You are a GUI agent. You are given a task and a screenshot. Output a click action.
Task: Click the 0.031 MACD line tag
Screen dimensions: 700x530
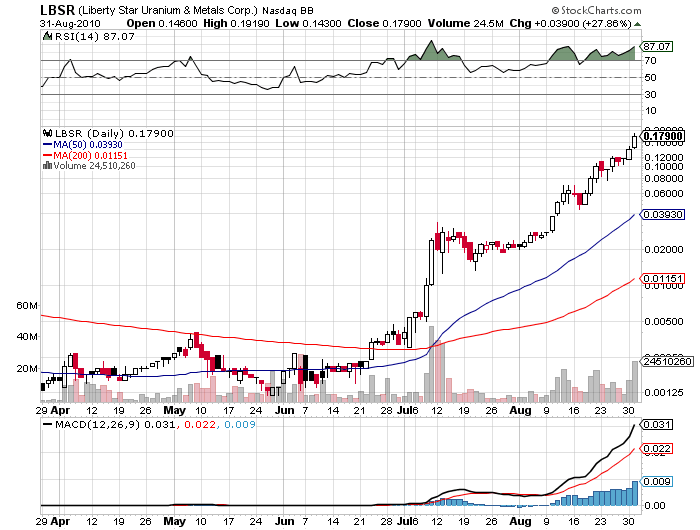click(656, 425)
